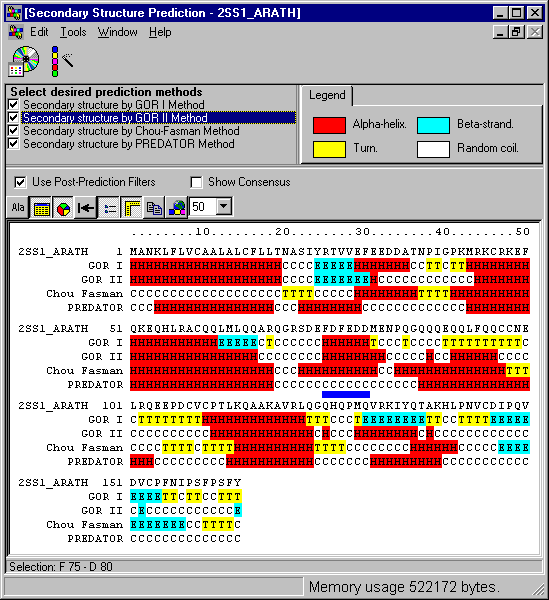Disable the Use Post-Prediction Filters checkbox
The image size is (549, 600).
[20, 182]
